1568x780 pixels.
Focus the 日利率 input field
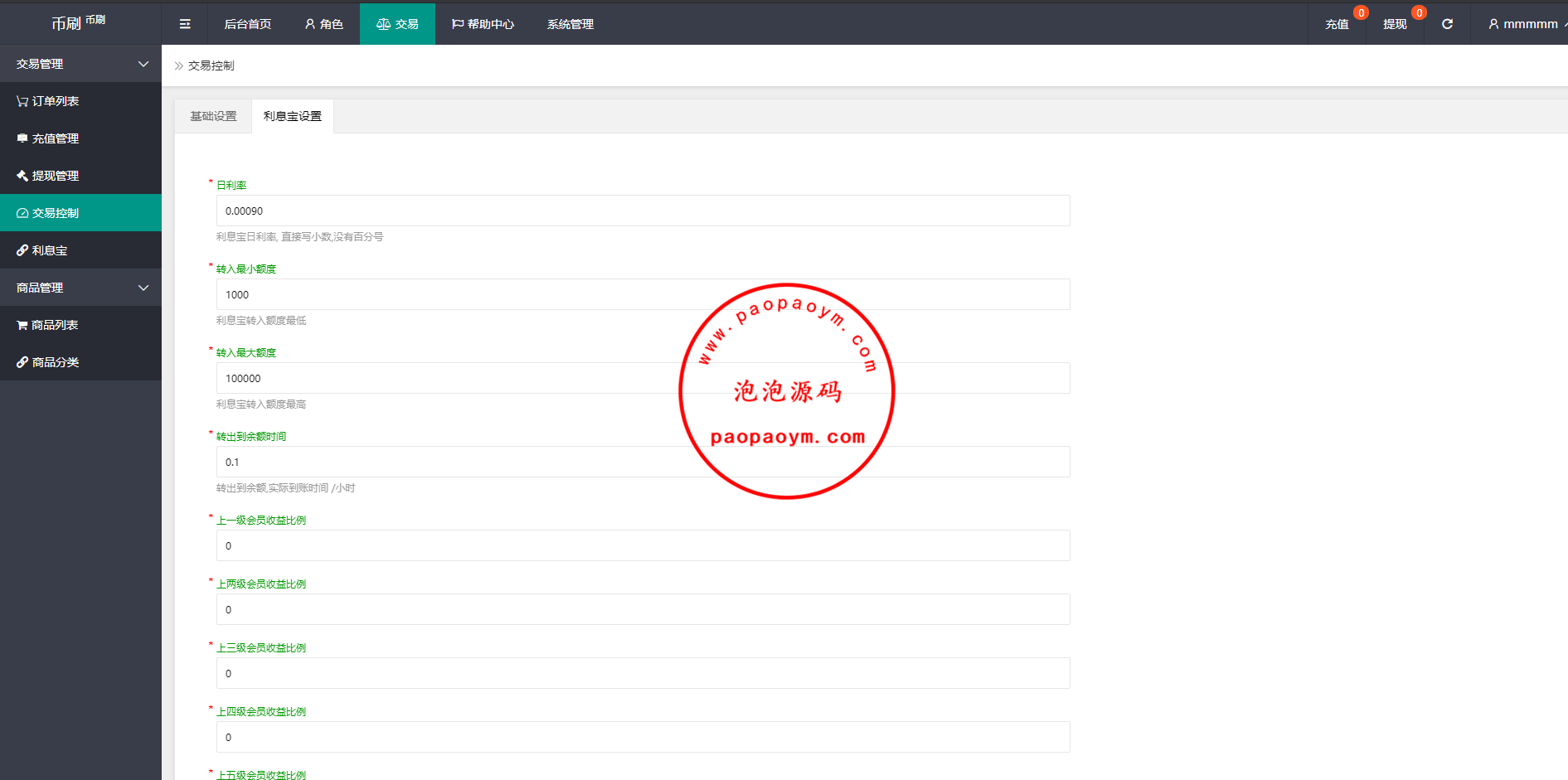[643, 211]
